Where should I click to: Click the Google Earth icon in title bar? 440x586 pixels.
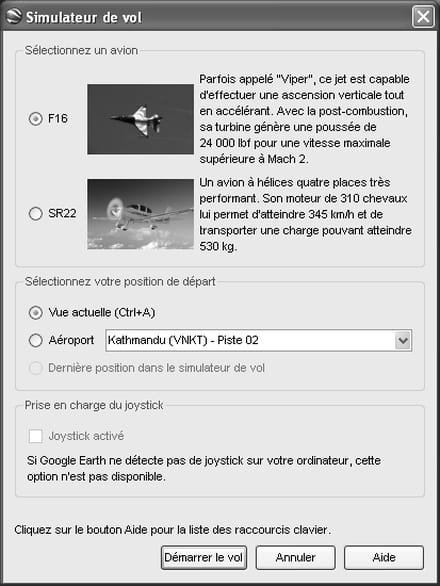14,16
